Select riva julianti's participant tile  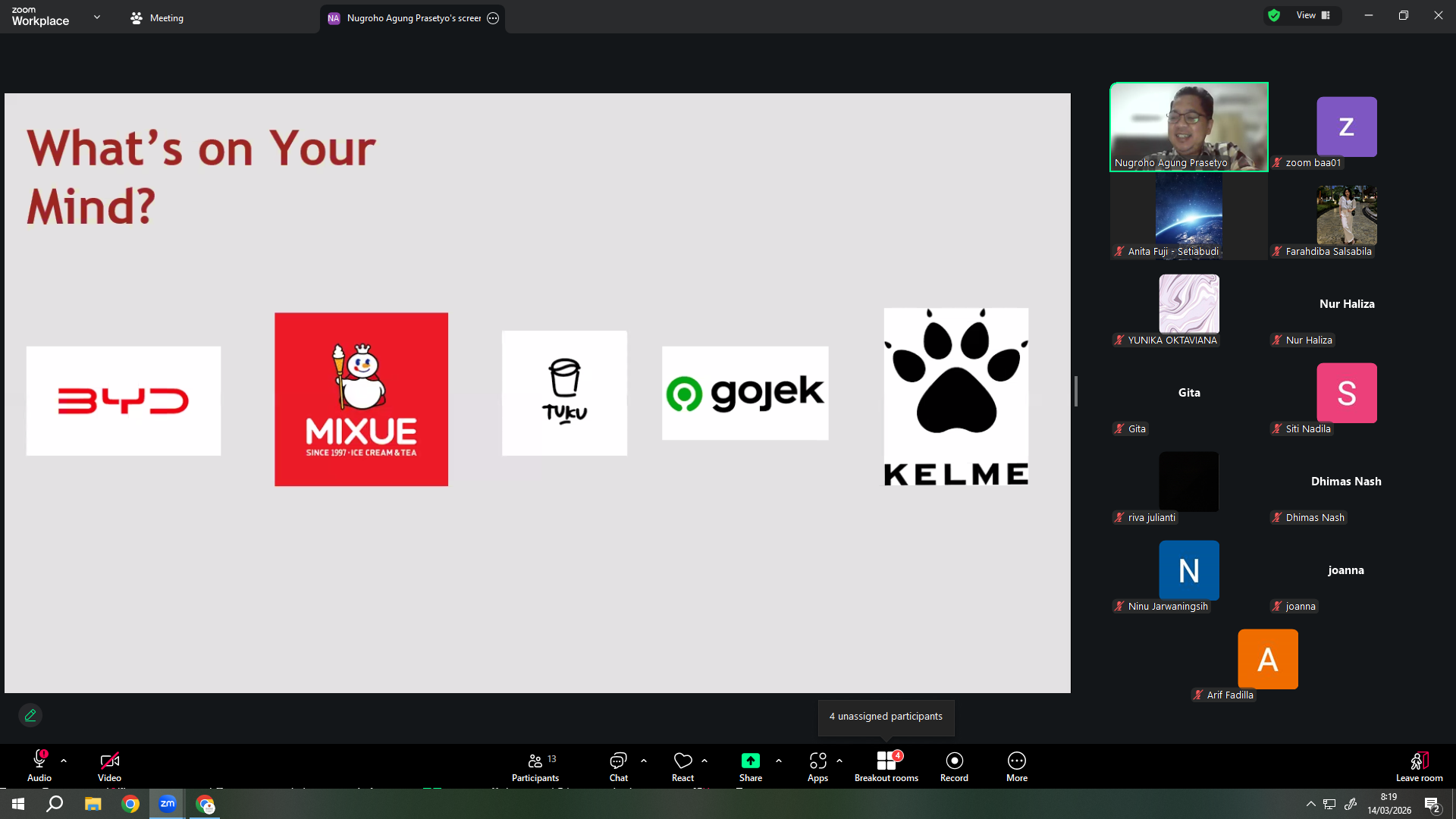click(x=1189, y=482)
